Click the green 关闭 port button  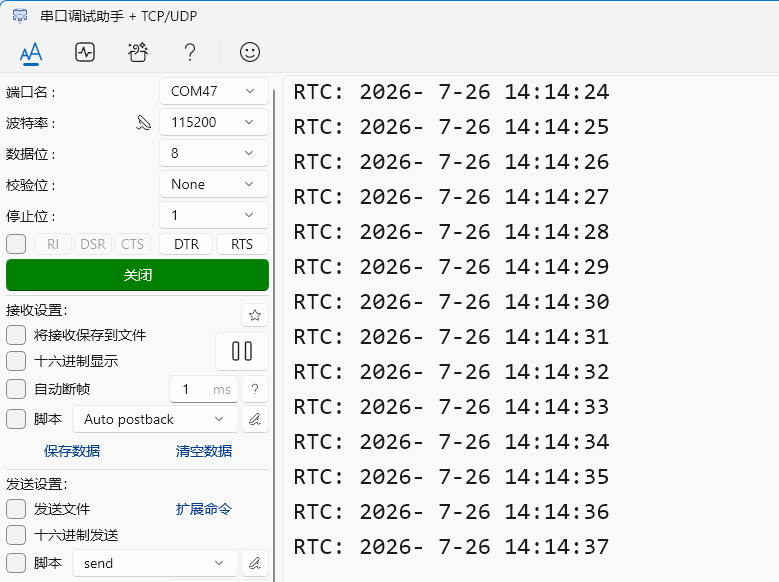(x=138, y=275)
